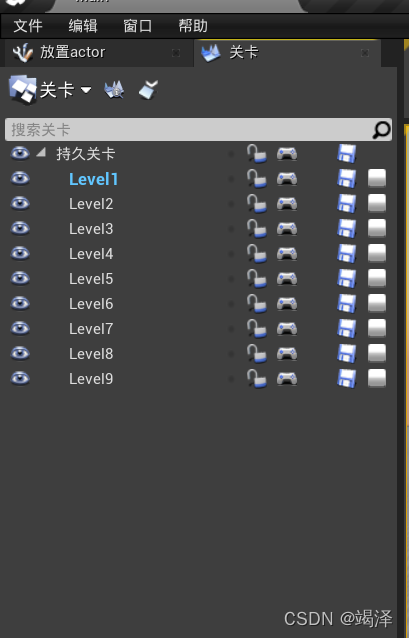Image resolution: width=409 pixels, height=638 pixels.
Task: Toggle the lock icon on Level5
Action: point(256,279)
